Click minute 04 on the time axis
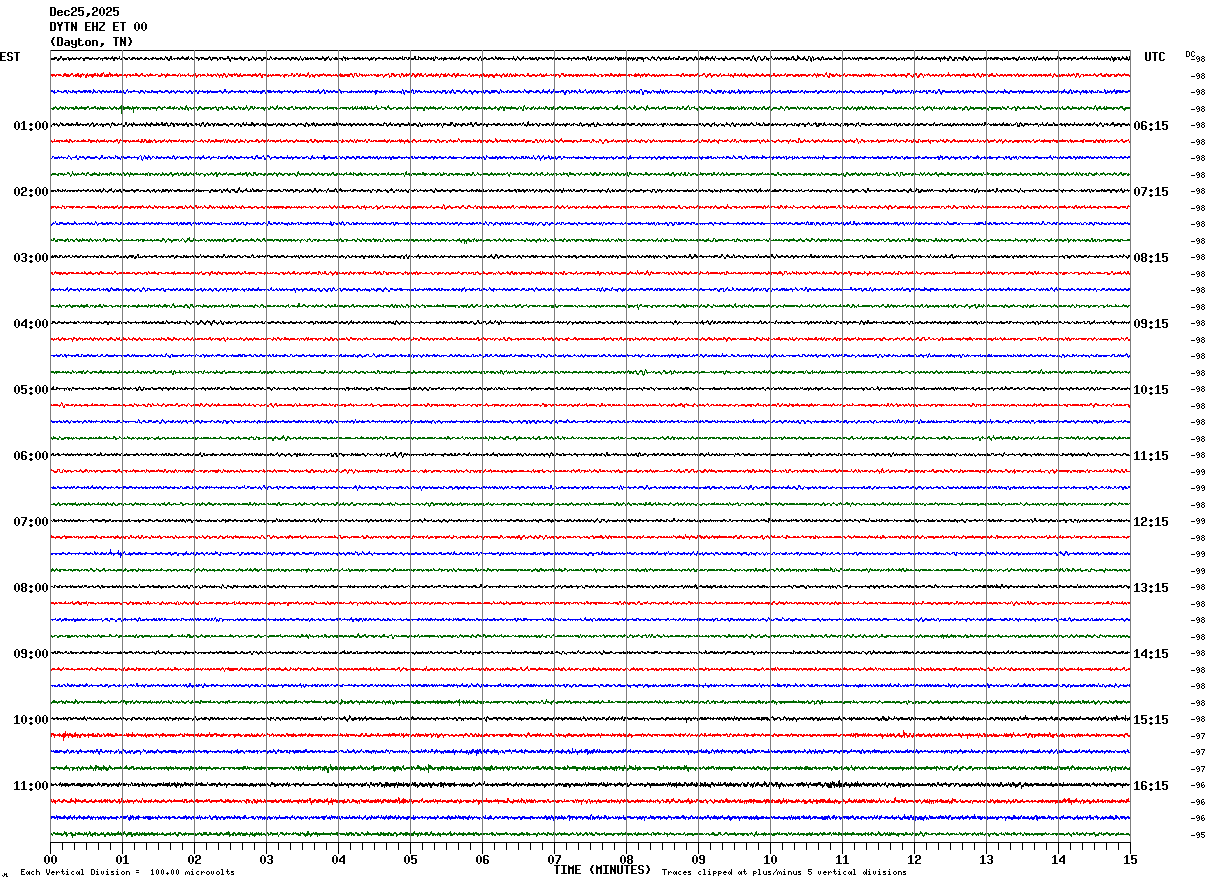This screenshot has width=1210, height=886. pos(338,859)
